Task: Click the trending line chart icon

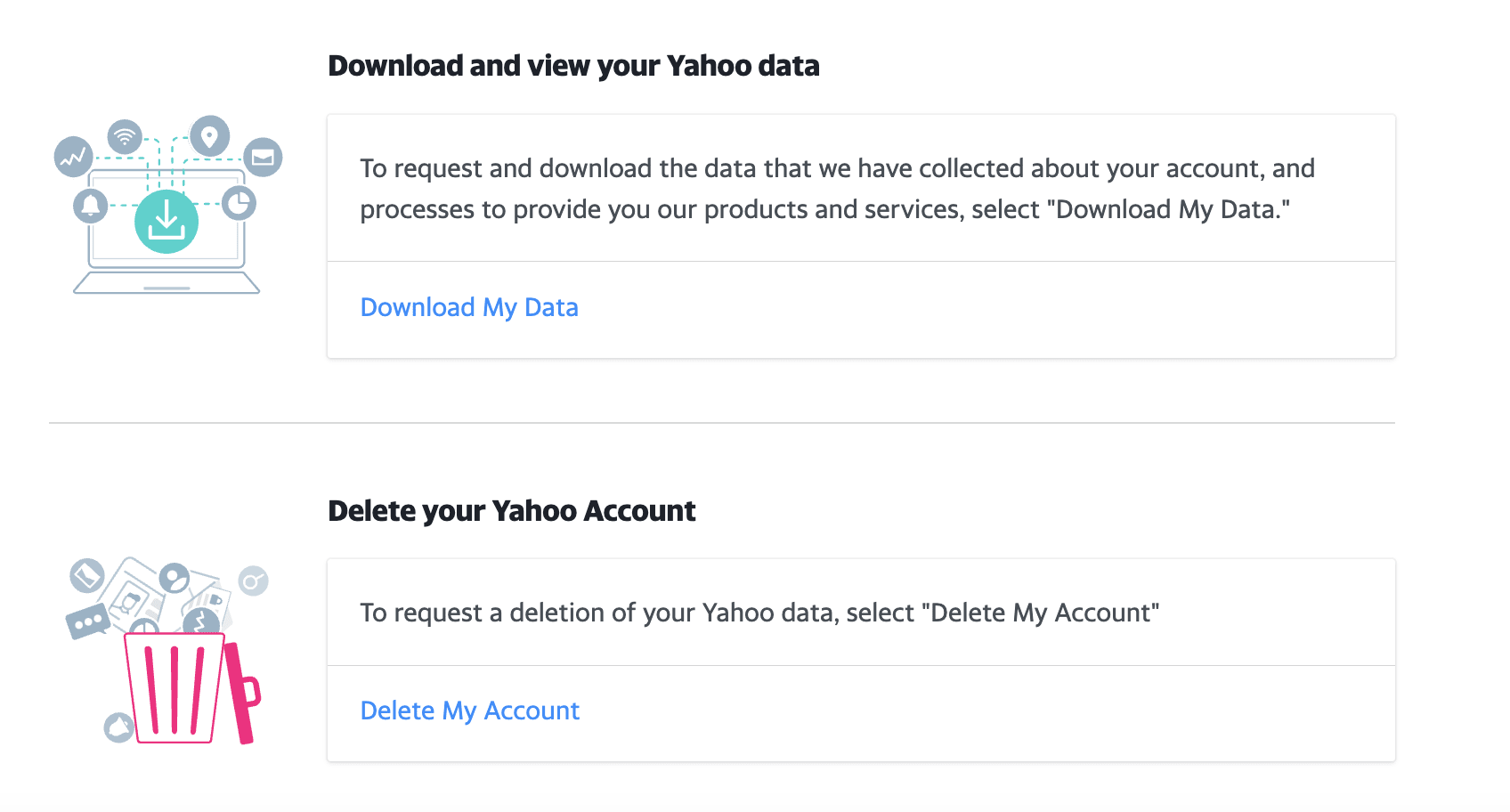Action: 73,158
